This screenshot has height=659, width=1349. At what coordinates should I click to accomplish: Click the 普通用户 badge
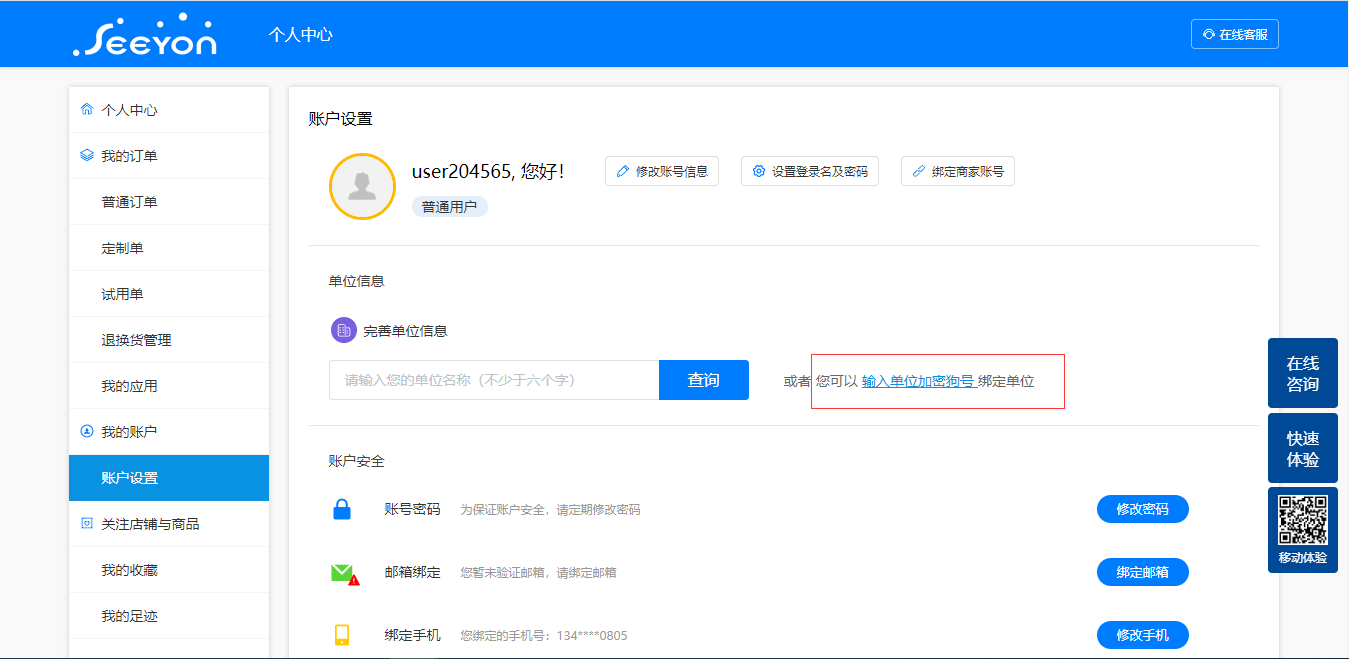pos(450,207)
